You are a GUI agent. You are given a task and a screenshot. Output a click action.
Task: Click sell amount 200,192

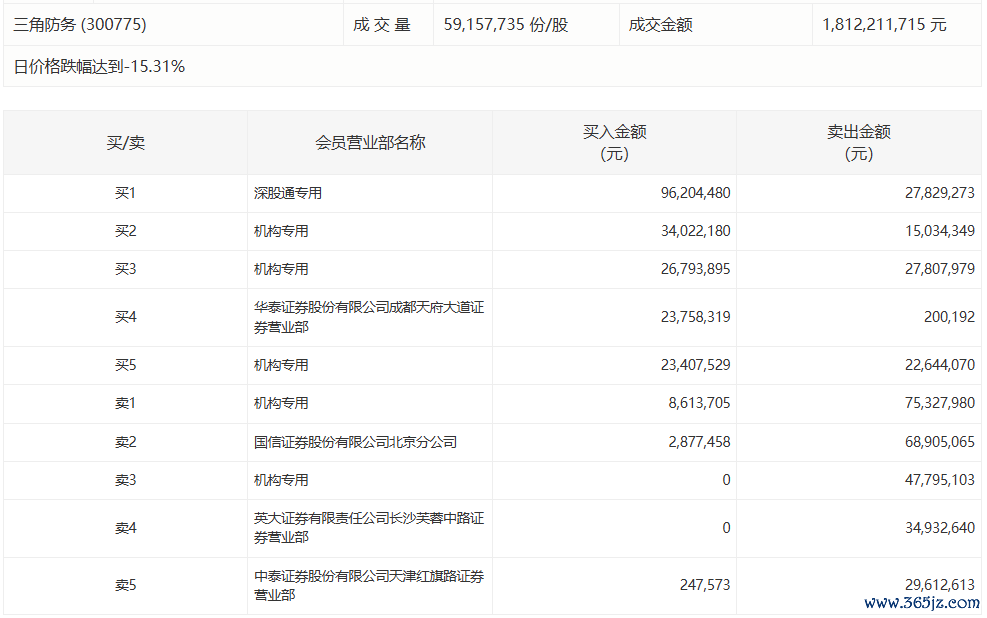point(949,317)
